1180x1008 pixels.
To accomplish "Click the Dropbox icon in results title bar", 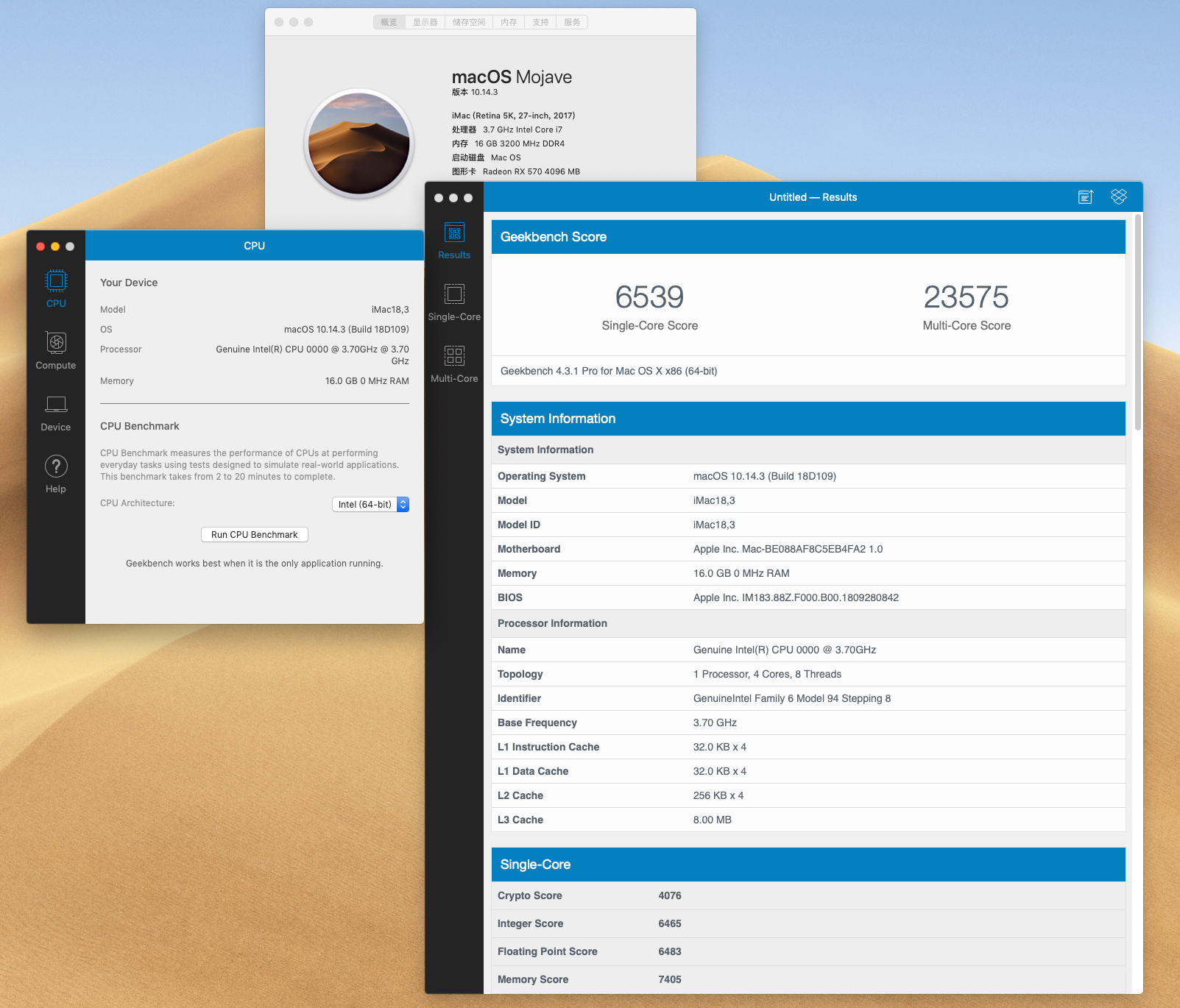I will 1119,196.
